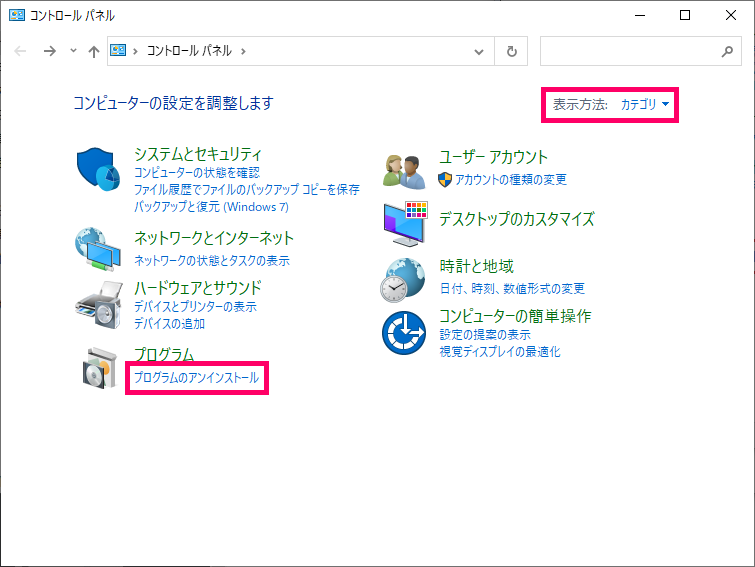Go up one level with the up arrow

(x=94, y=51)
